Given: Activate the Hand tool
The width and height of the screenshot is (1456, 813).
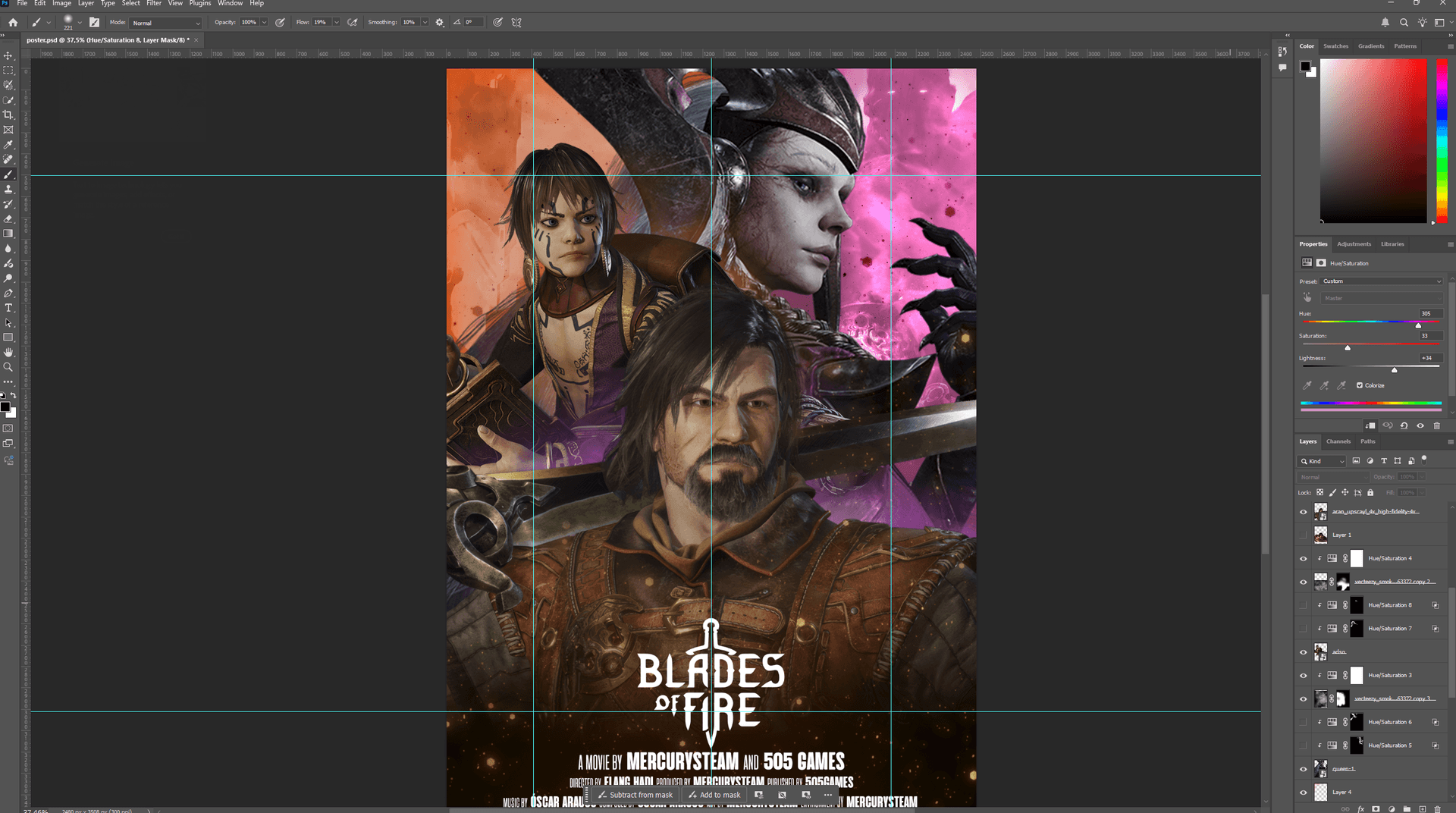Looking at the screenshot, I should point(8,353).
